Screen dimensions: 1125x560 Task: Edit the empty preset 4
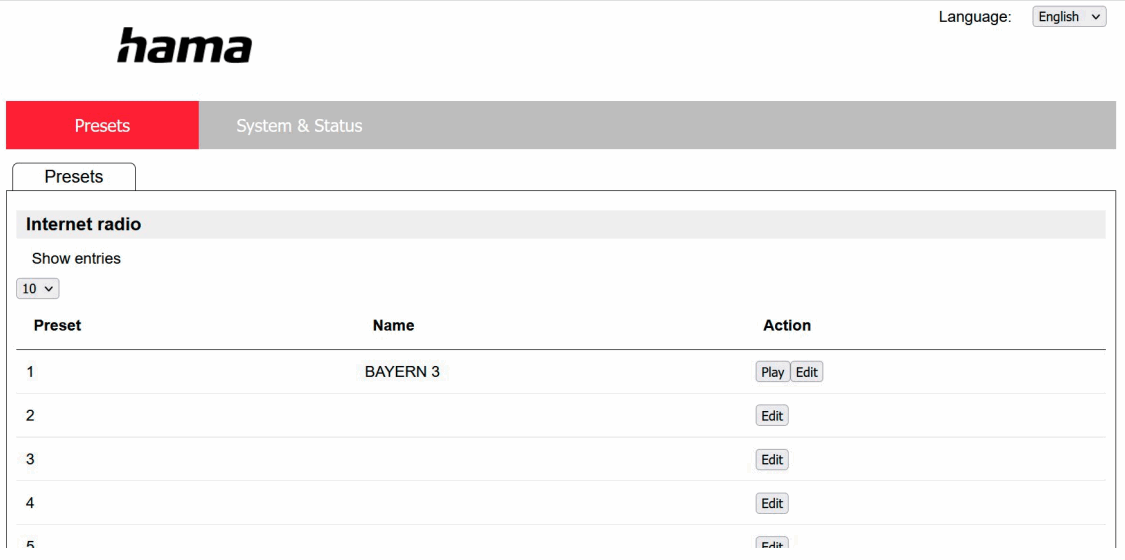[x=772, y=504]
